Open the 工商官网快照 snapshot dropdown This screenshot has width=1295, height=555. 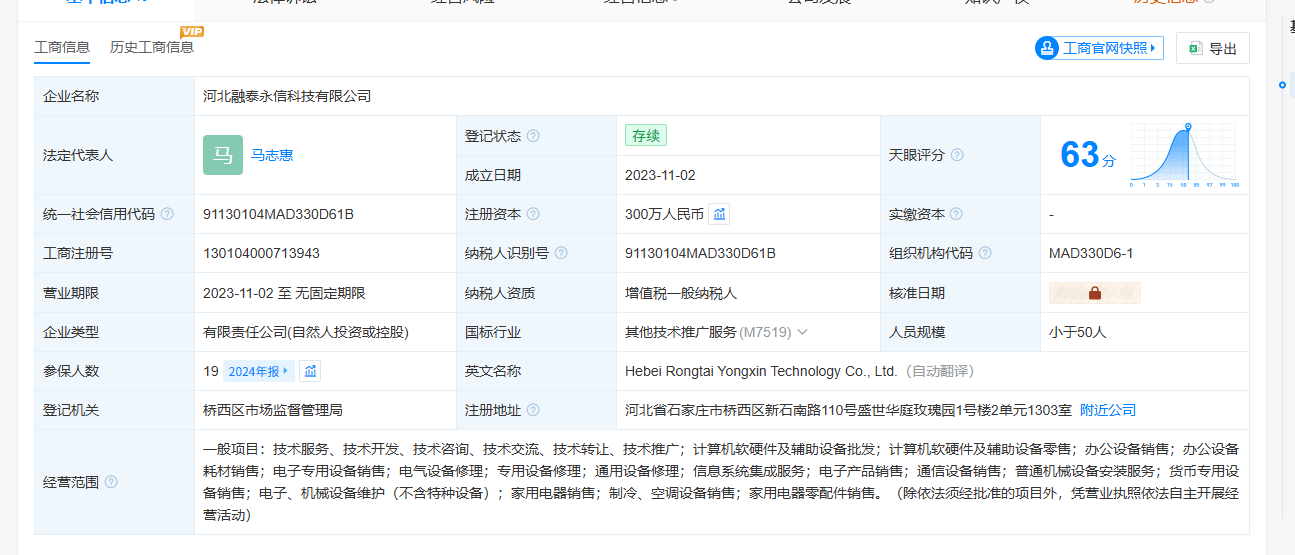pyautogui.click(x=1099, y=48)
